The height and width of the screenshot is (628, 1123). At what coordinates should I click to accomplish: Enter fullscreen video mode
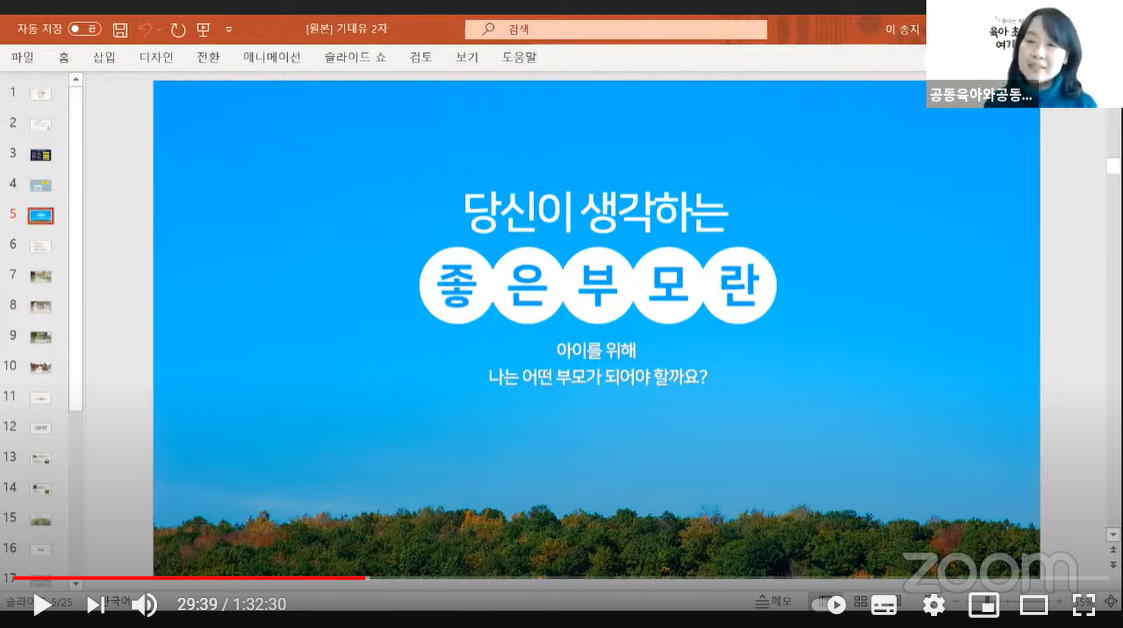pos(1084,605)
